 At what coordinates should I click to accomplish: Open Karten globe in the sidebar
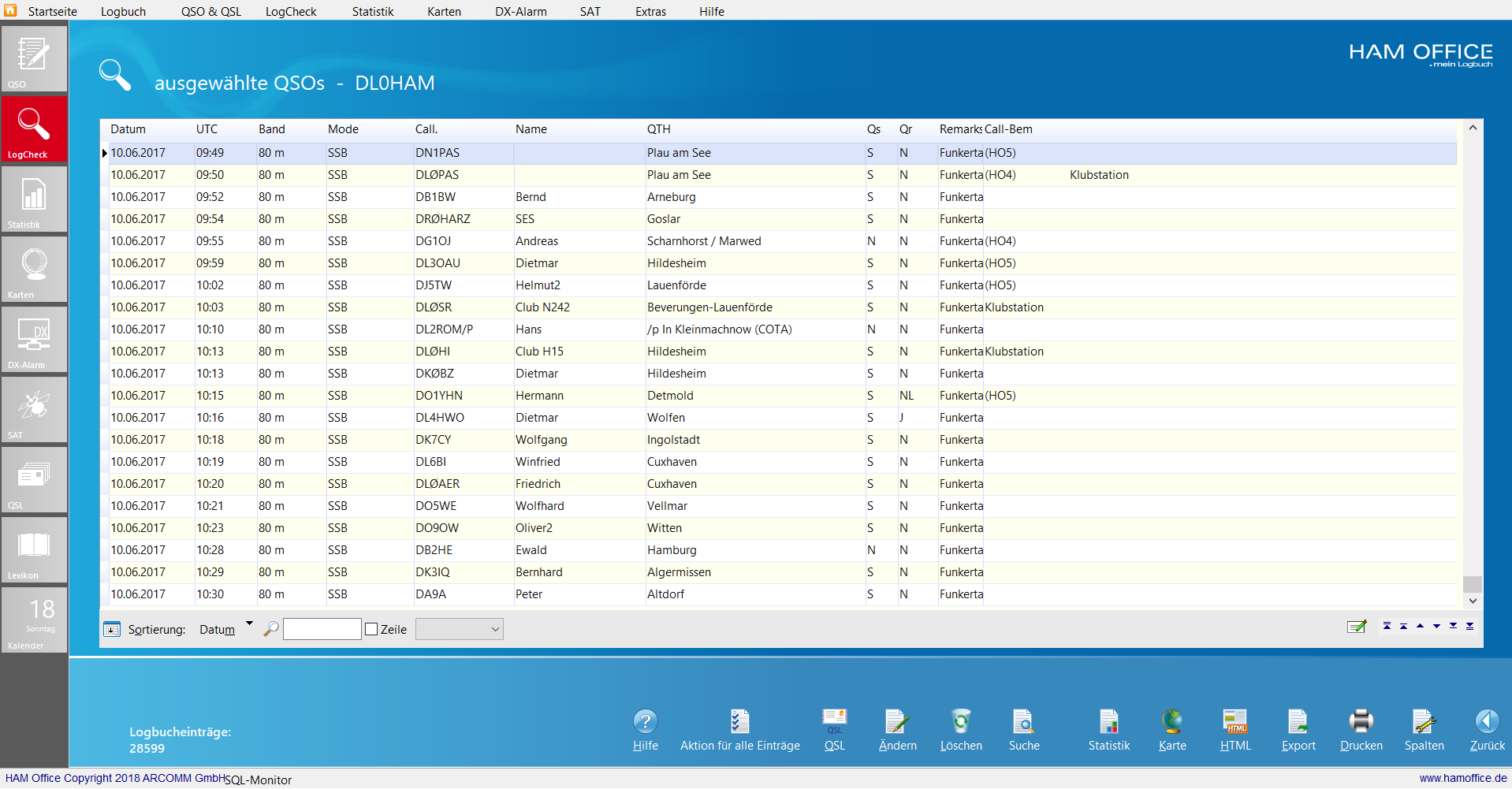point(34,269)
